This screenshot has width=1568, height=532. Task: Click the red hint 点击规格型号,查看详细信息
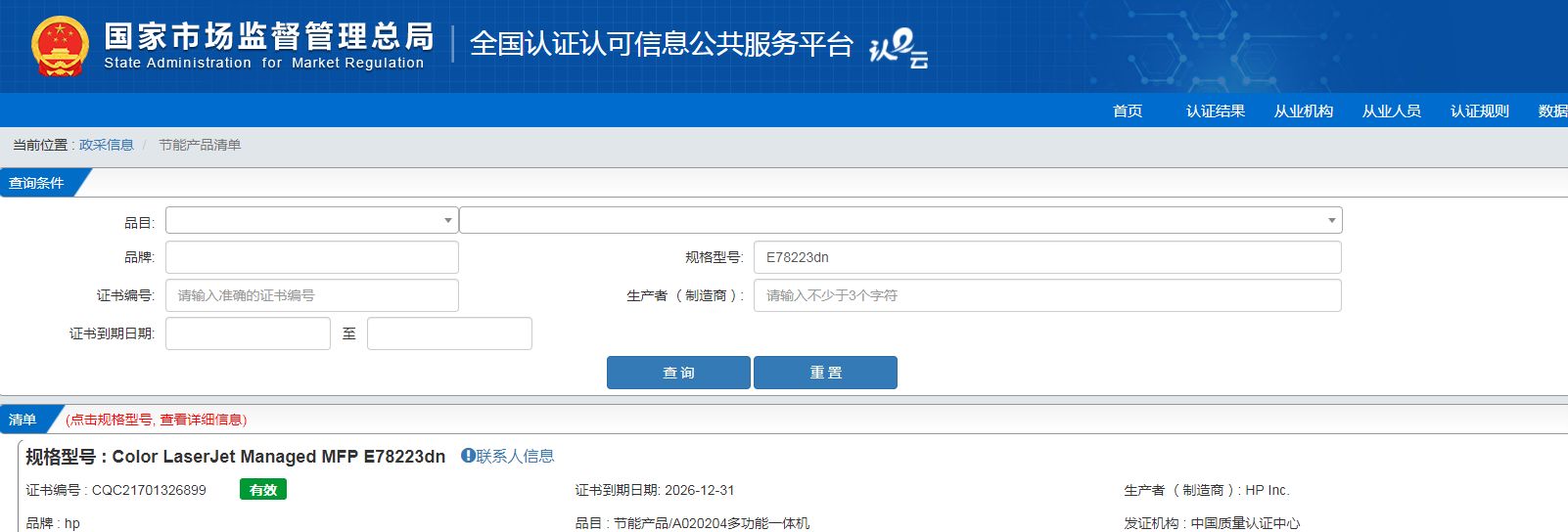tap(157, 420)
